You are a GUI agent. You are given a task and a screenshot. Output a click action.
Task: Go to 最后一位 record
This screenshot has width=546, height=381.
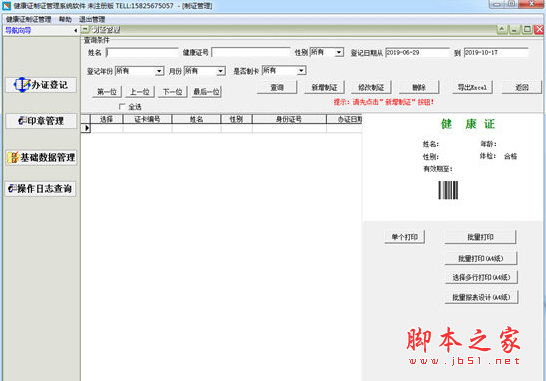click(x=206, y=92)
